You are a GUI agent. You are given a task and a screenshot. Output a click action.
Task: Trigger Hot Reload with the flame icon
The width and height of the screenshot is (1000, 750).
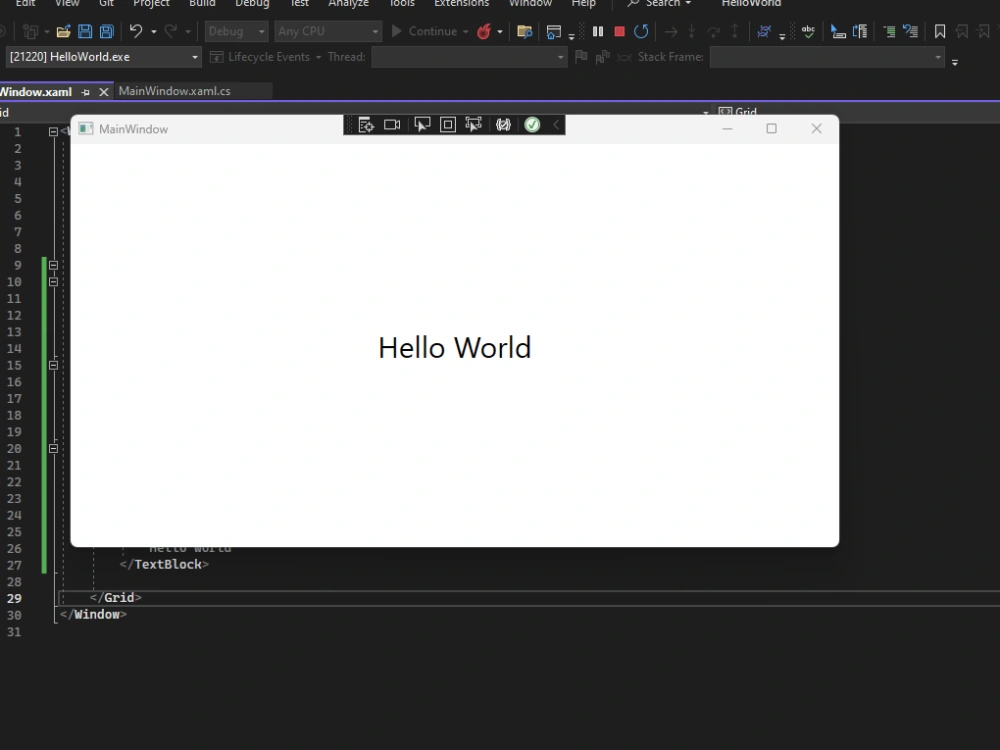(x=483, y=31)
